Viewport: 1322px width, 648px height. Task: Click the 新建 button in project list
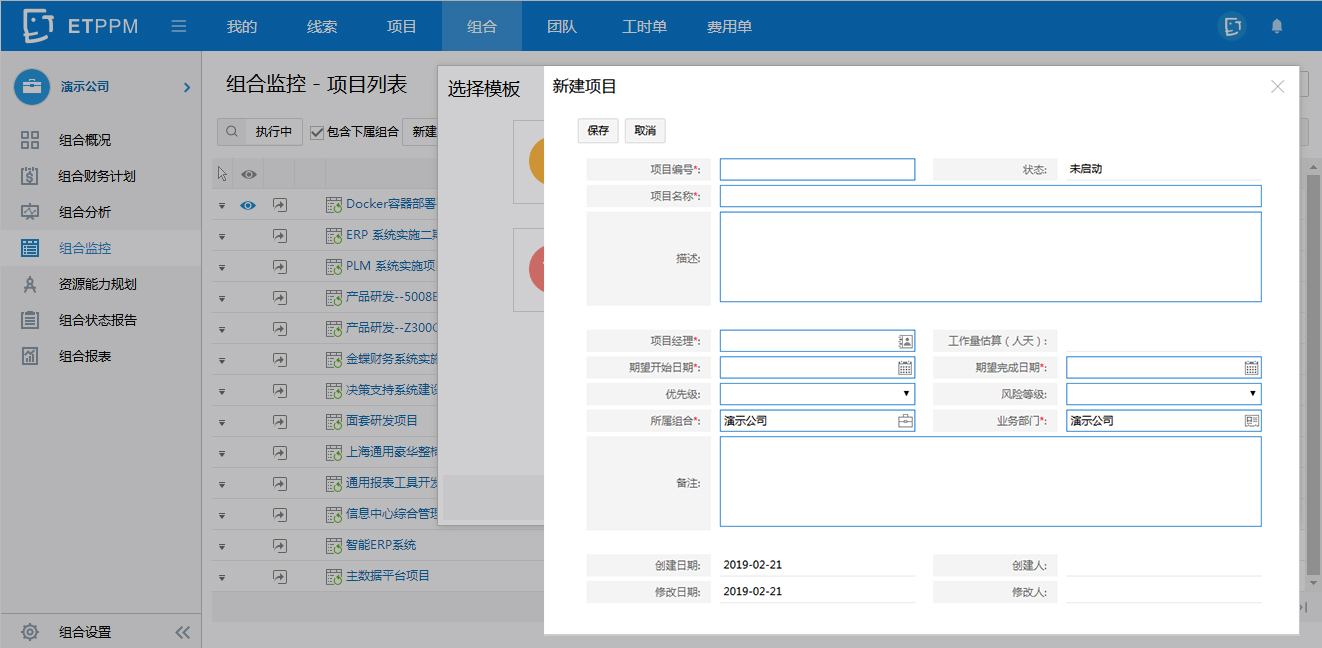424,131
